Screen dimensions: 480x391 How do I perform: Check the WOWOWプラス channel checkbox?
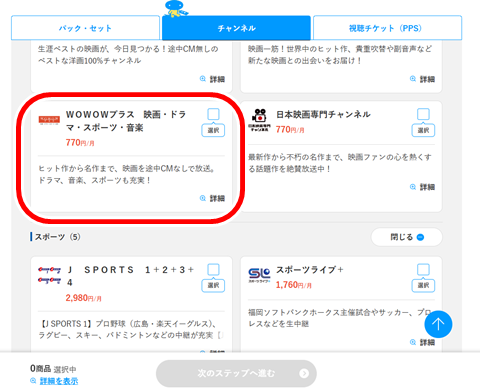213,114
